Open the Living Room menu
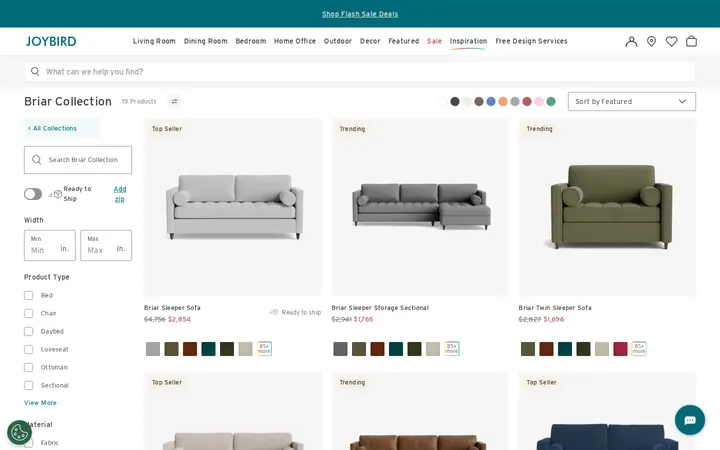This screenshot has width=720, height=450. (154, 41)
